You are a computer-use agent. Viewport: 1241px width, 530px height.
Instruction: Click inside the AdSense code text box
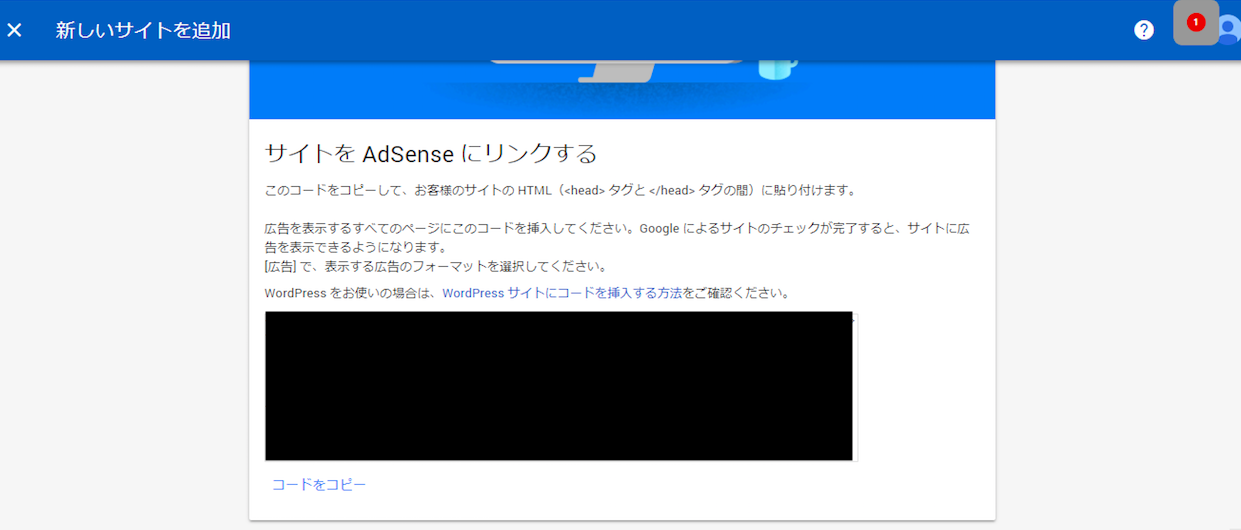tap(561, 387)
